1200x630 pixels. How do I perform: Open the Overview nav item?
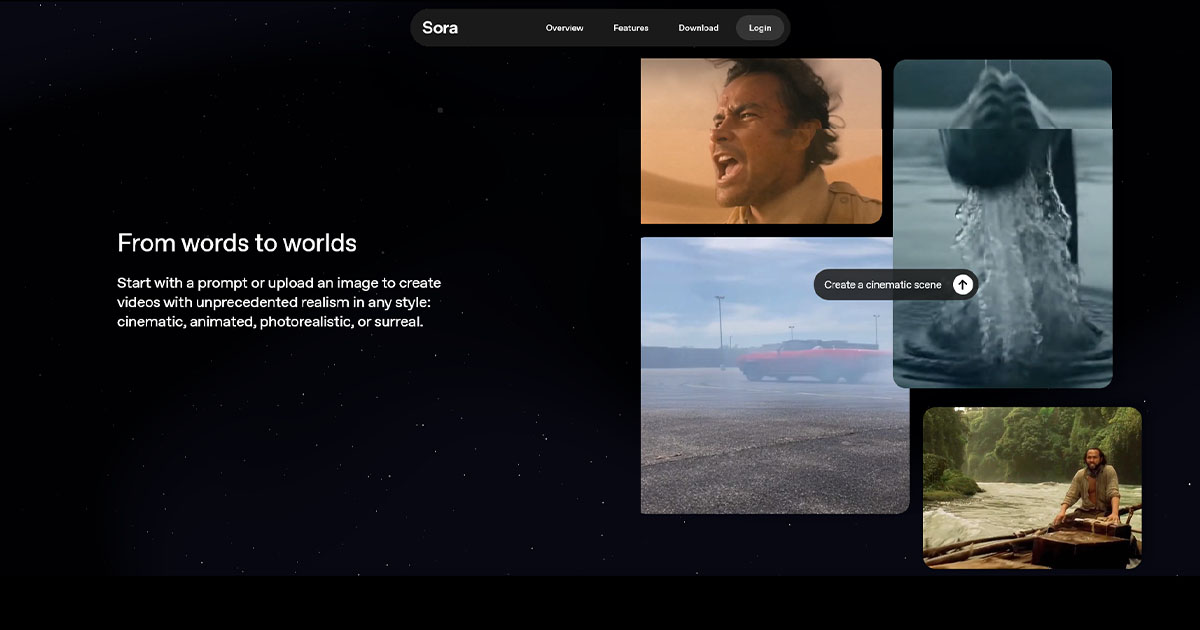[x=564, y=28]
